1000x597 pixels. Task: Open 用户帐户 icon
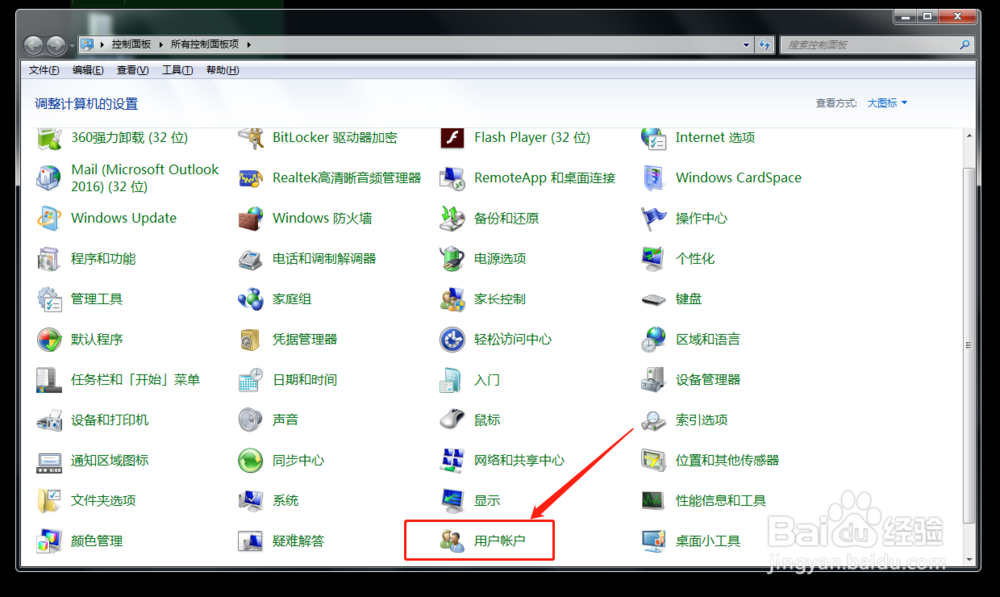click(x=452, y=541)
